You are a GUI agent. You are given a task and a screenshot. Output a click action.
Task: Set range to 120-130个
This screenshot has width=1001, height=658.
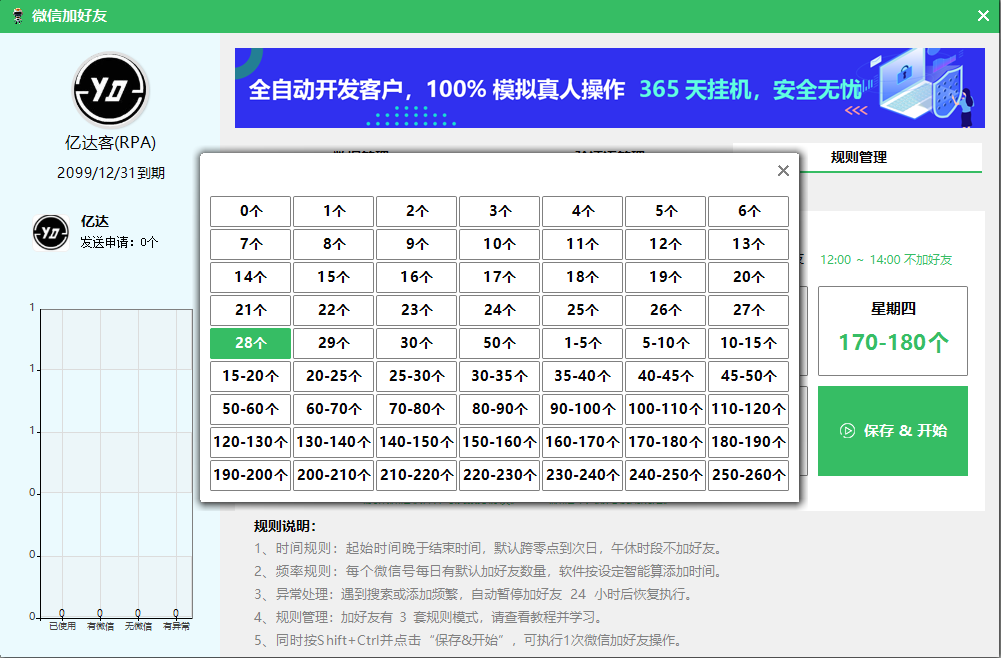250,442
